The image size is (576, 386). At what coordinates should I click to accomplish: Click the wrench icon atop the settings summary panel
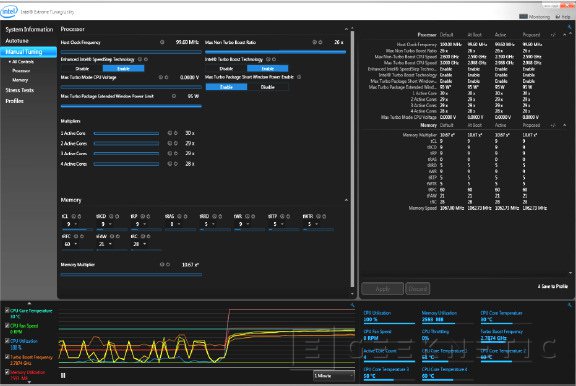pos(570,27)
